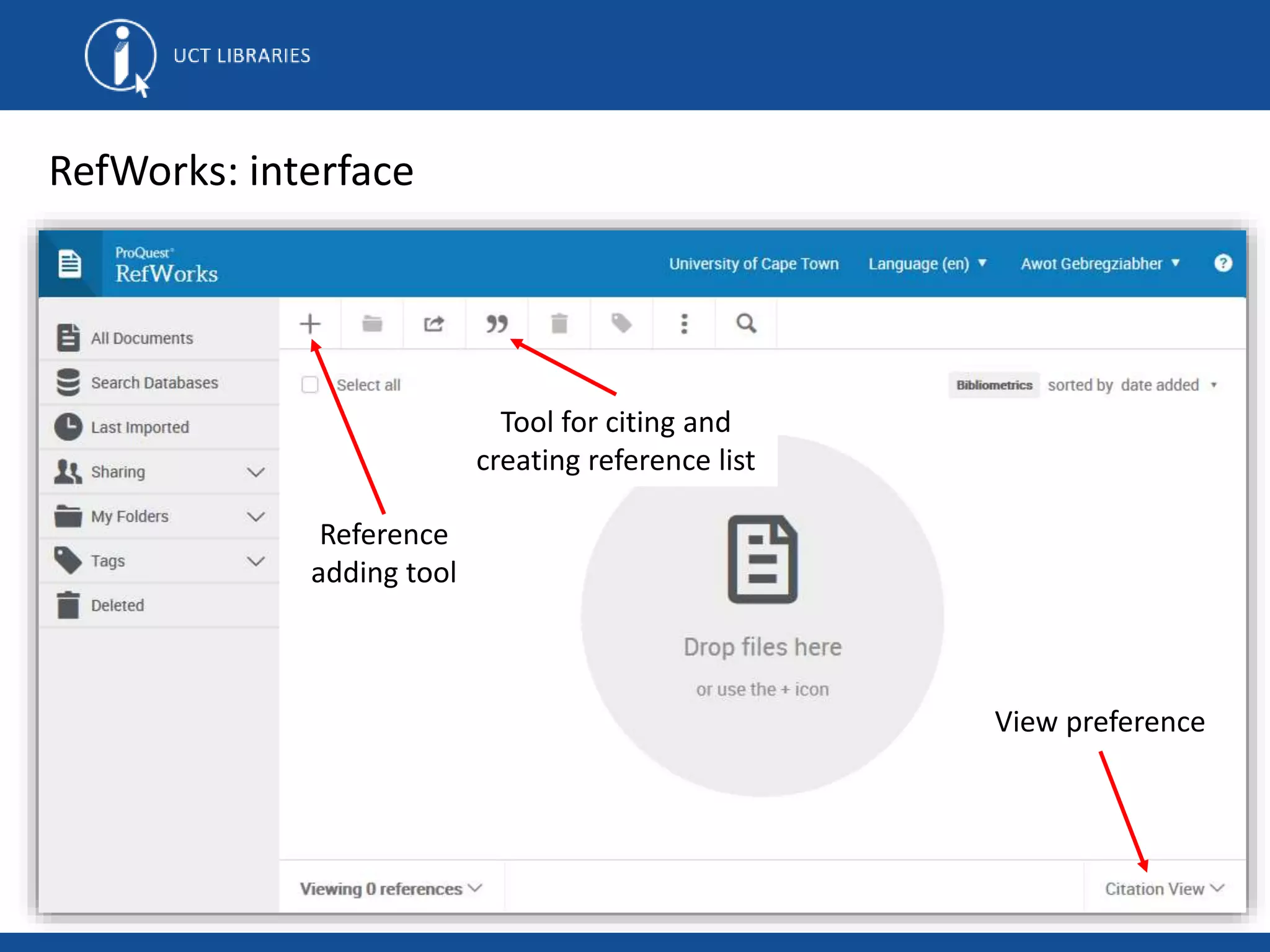Image resolution: width=1270 pixels, height=952 pixels.
Task: Click the Search Databases stack icon
Action: pyautogui.click(x=68, y=382)
